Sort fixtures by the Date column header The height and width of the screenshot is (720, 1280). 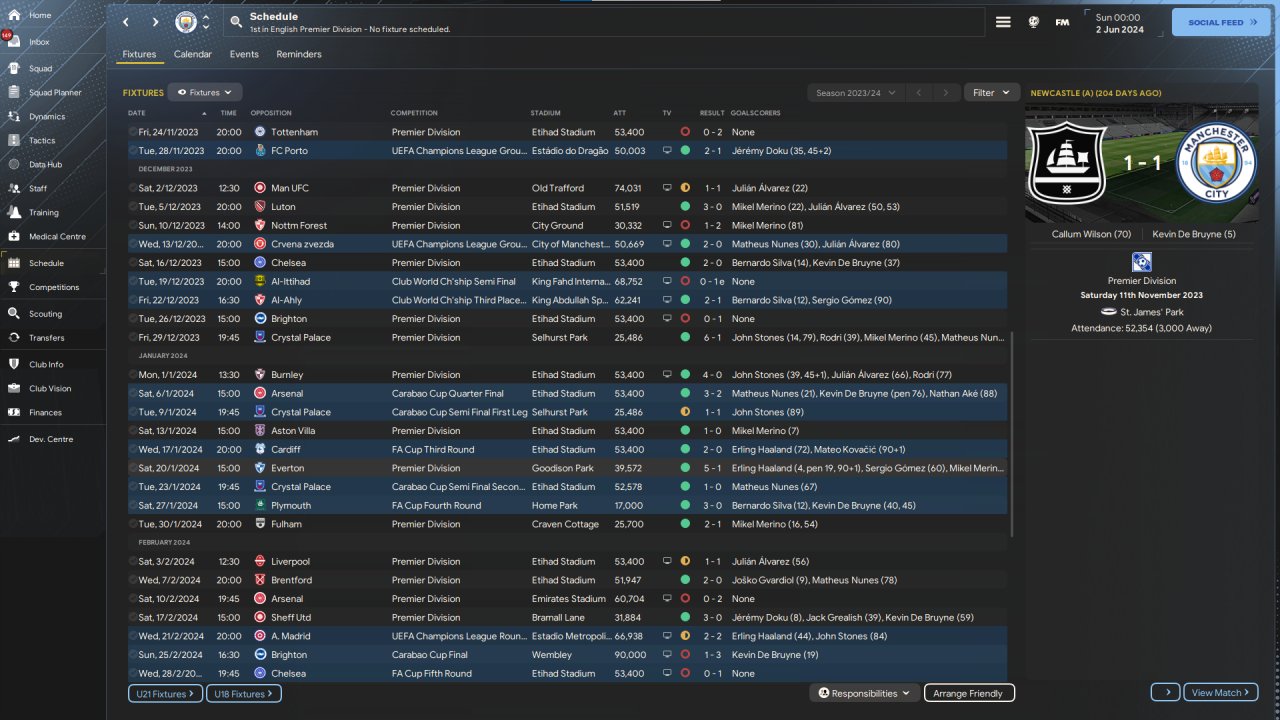point(137,113)
